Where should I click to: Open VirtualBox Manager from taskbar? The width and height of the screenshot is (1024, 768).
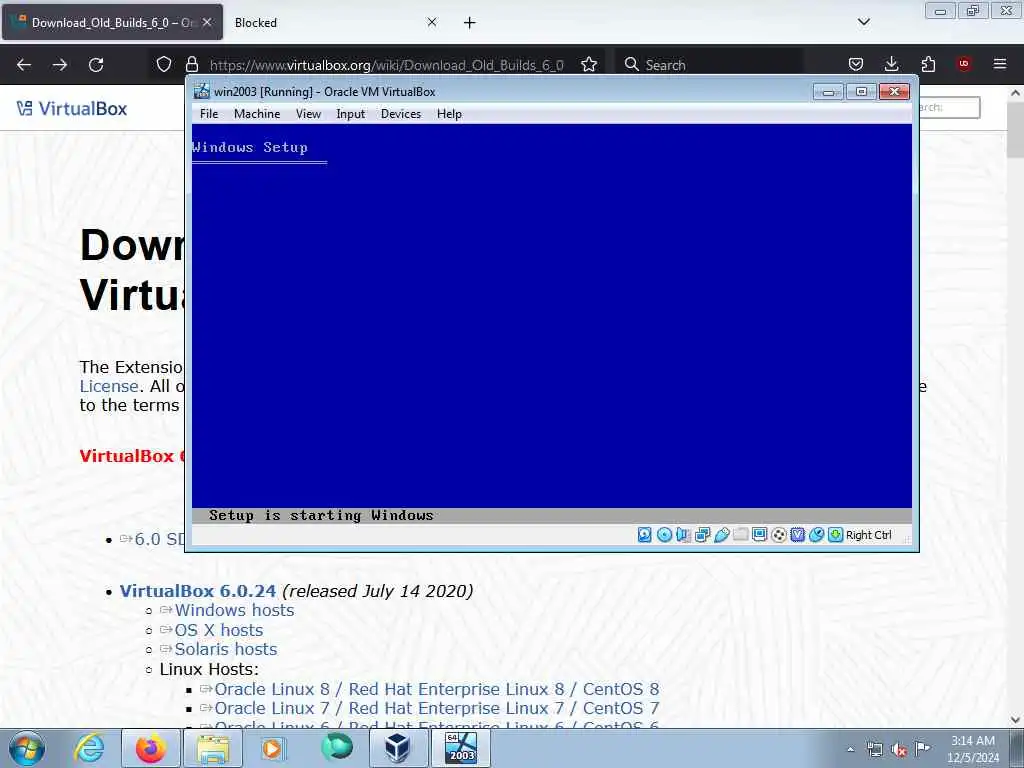pyautogui.click(x=398, y=748)
